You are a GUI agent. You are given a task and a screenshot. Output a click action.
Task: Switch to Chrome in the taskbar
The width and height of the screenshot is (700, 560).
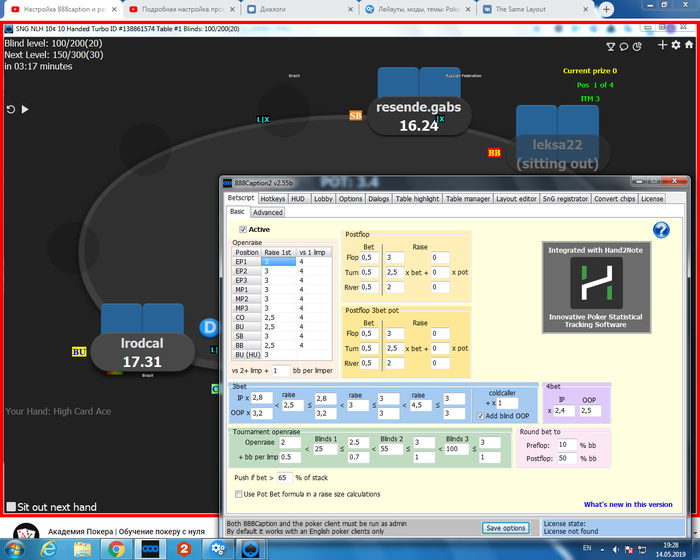(116, 549)
